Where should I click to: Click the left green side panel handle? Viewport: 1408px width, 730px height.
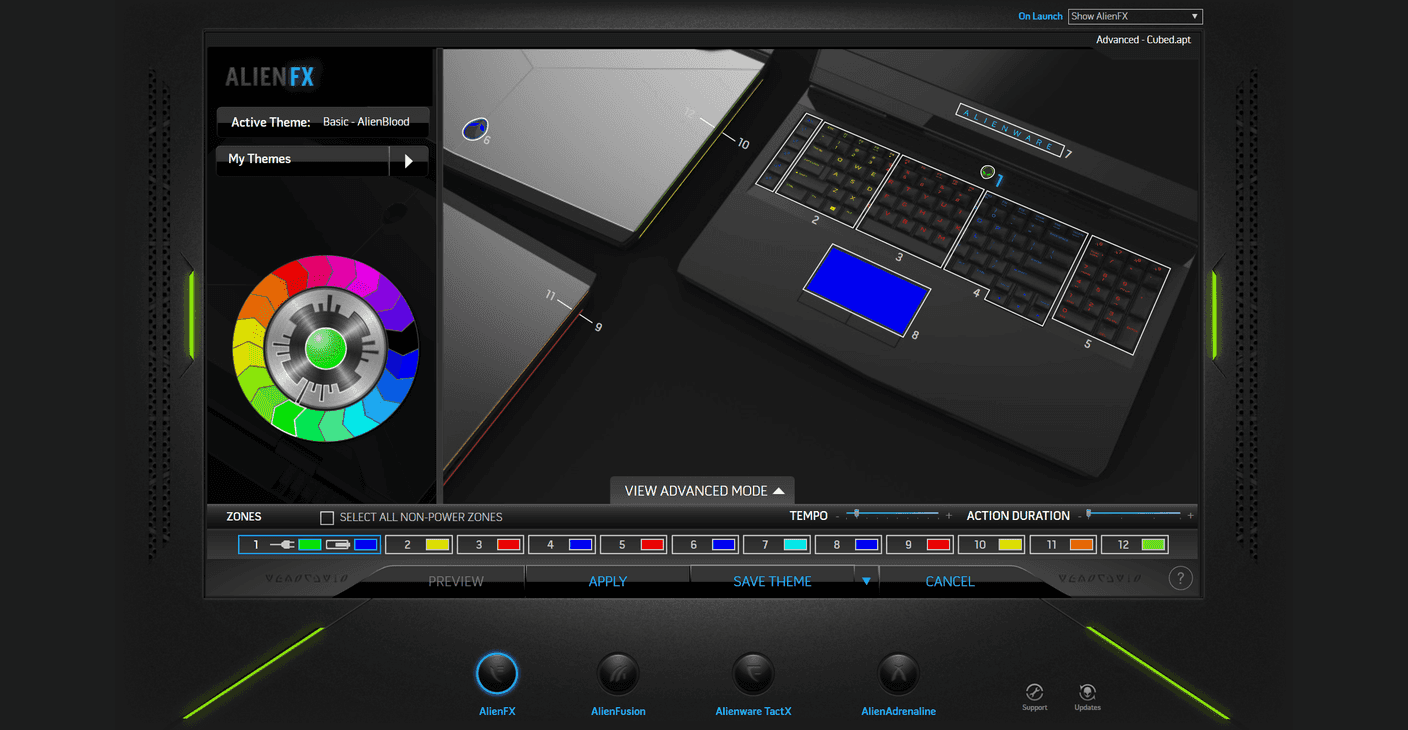tap(190, 315)
